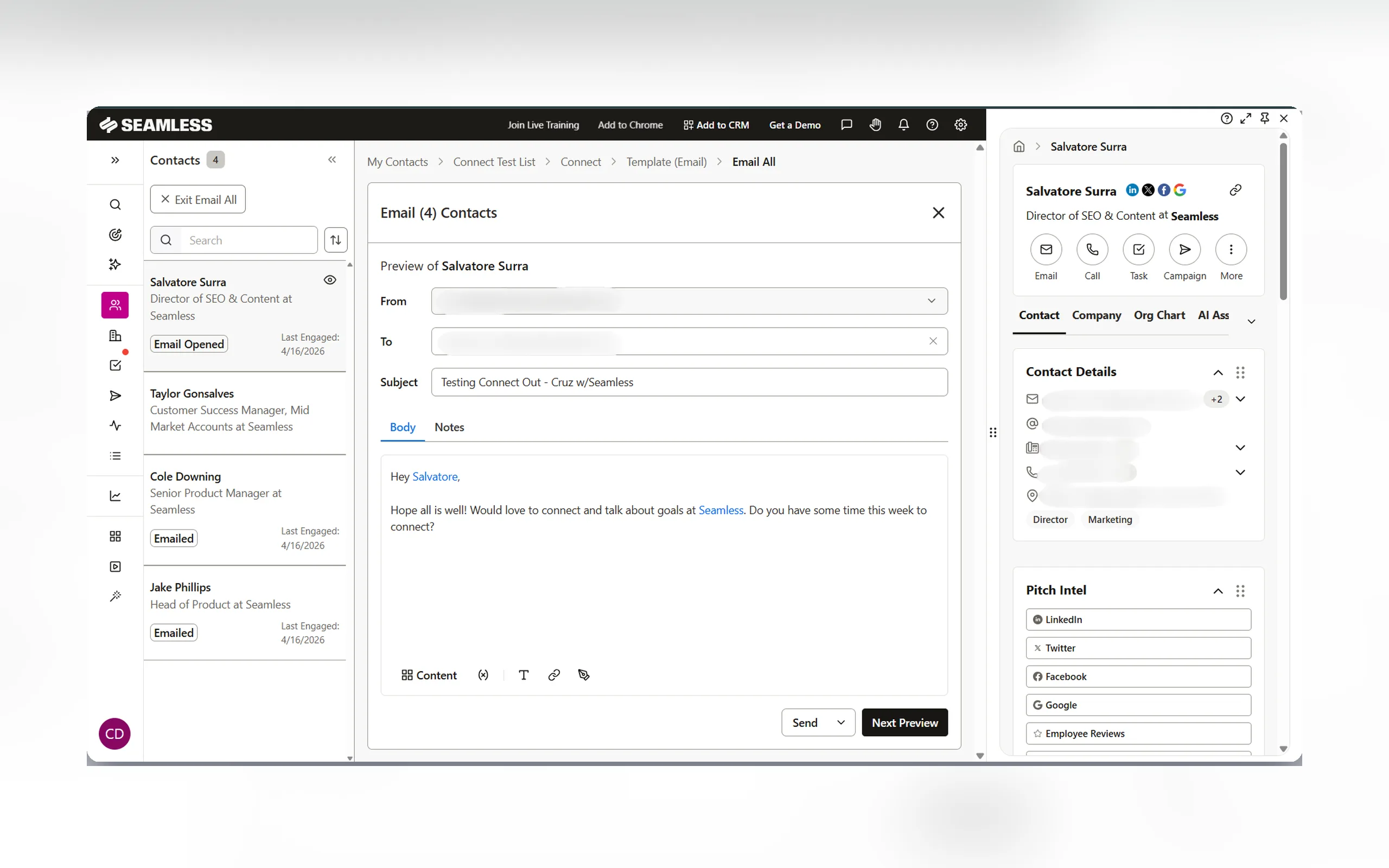Select the Body tab
The width and height of the screenshot is (1389, 868).
[403, 427]
